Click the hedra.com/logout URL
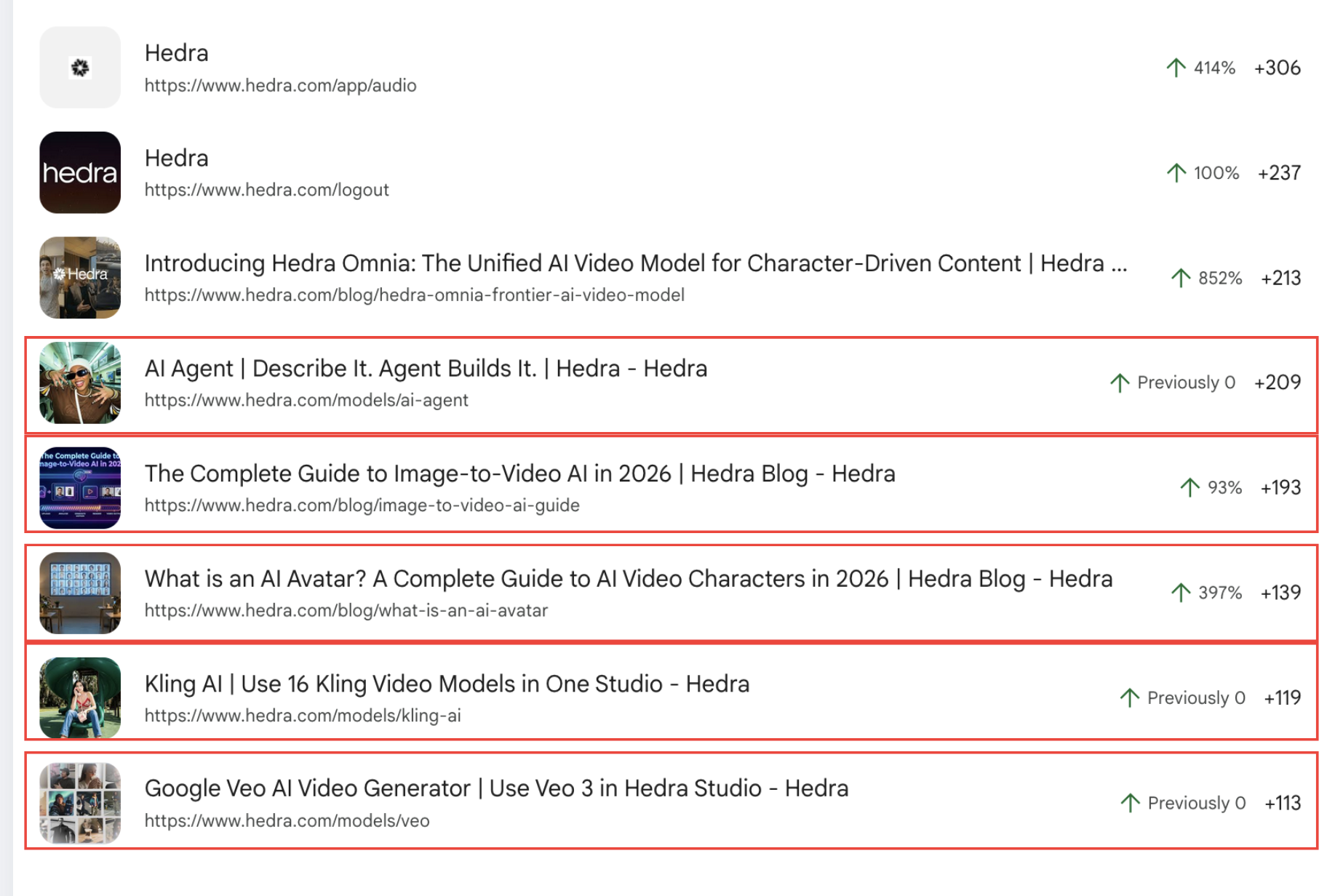This screenshot has height=896, width=1327. 266,190
